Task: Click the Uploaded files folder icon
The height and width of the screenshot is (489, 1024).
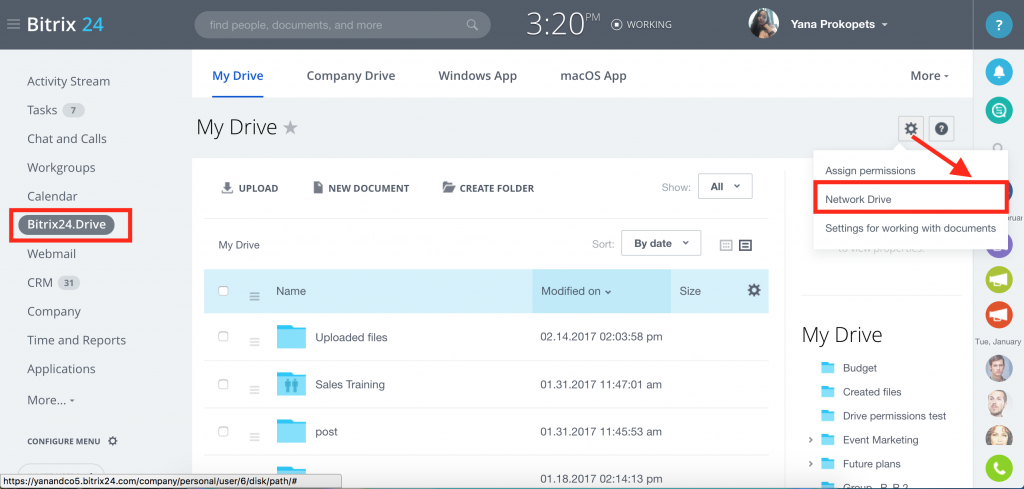Action: 291,337
